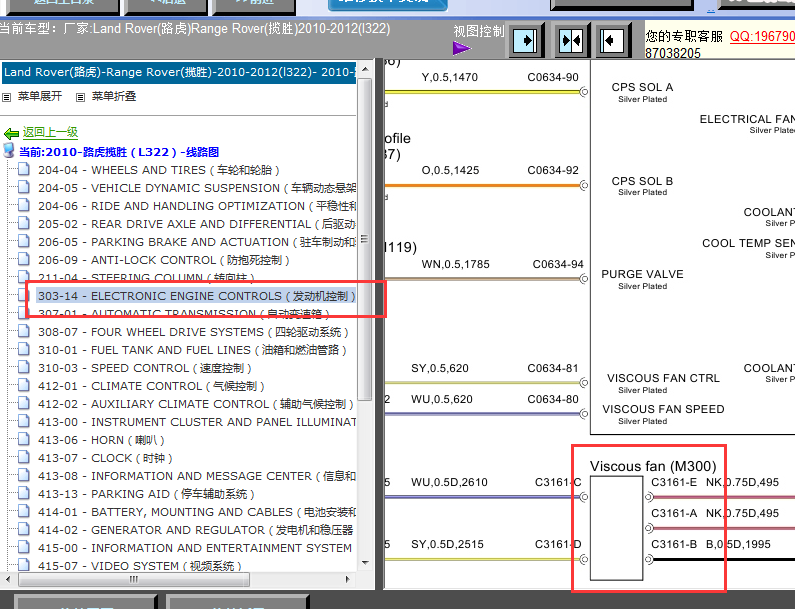The height and width of the screenshot is (609, 795).
Task: Click wire label WN,0.5,1785
Action: pos(455,264)
